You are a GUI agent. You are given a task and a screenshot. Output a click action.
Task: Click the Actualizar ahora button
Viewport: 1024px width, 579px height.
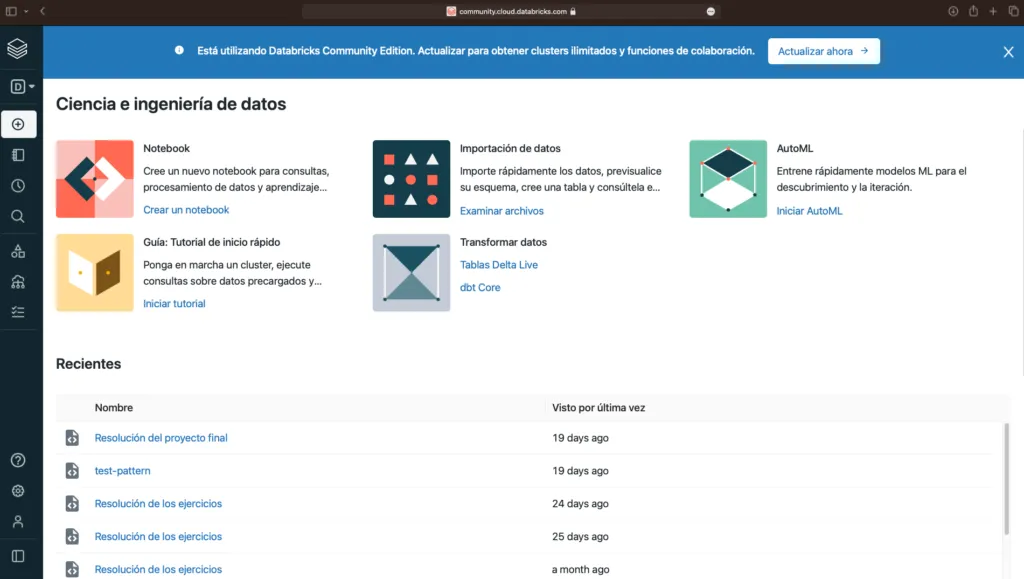point(823,51)
